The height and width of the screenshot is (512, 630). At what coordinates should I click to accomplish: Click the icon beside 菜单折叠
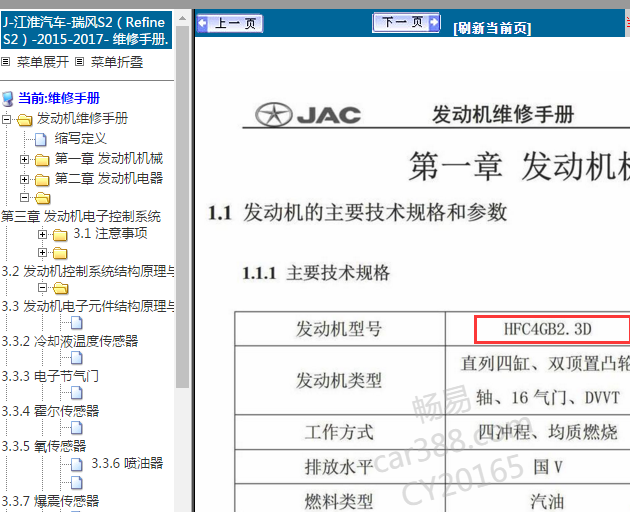(x=80, y=62)
